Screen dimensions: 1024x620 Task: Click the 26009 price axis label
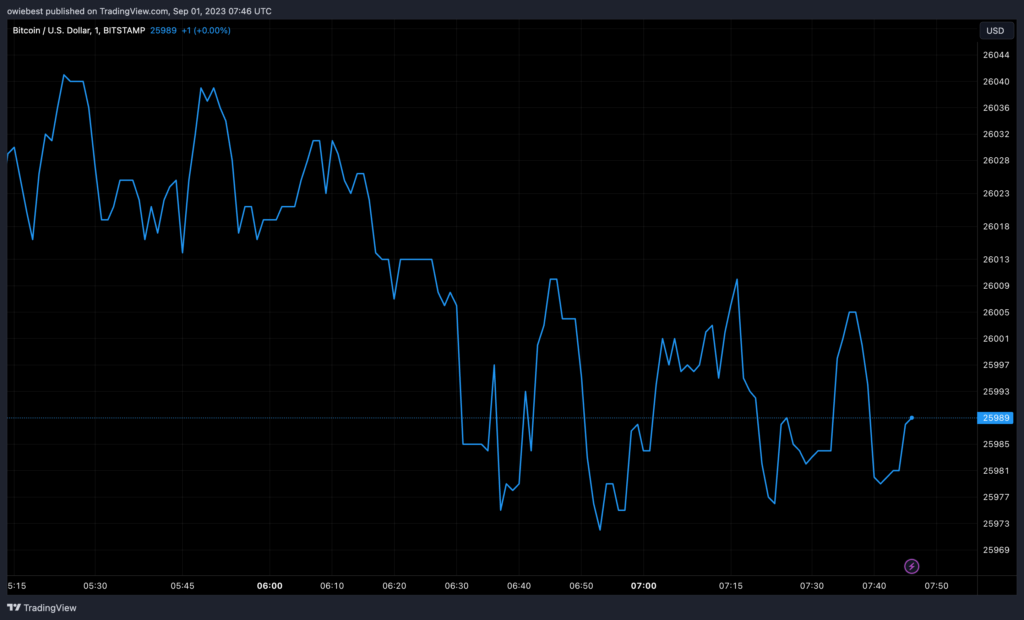[996, 286]
